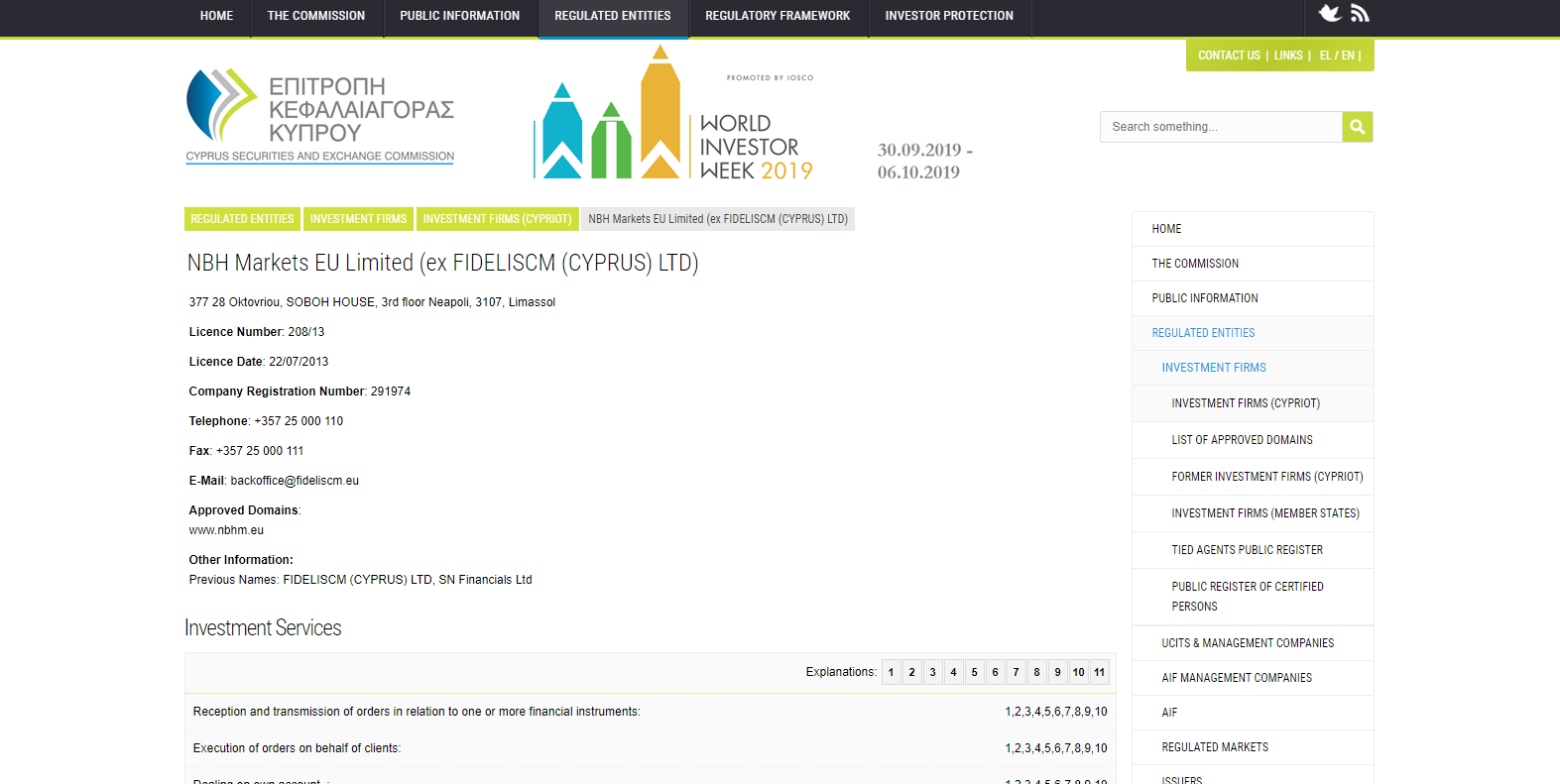Open the RSS feed icon
This screenshot has height=784, width=1560.
1360,13
